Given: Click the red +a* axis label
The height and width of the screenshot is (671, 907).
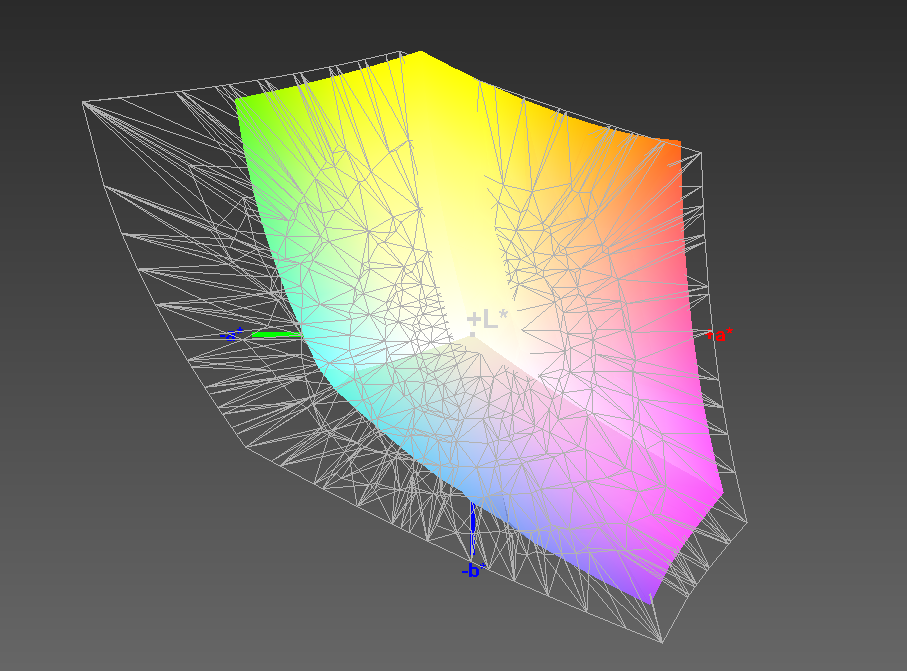Looking at the screenshot, I should (x=719, y=334).
